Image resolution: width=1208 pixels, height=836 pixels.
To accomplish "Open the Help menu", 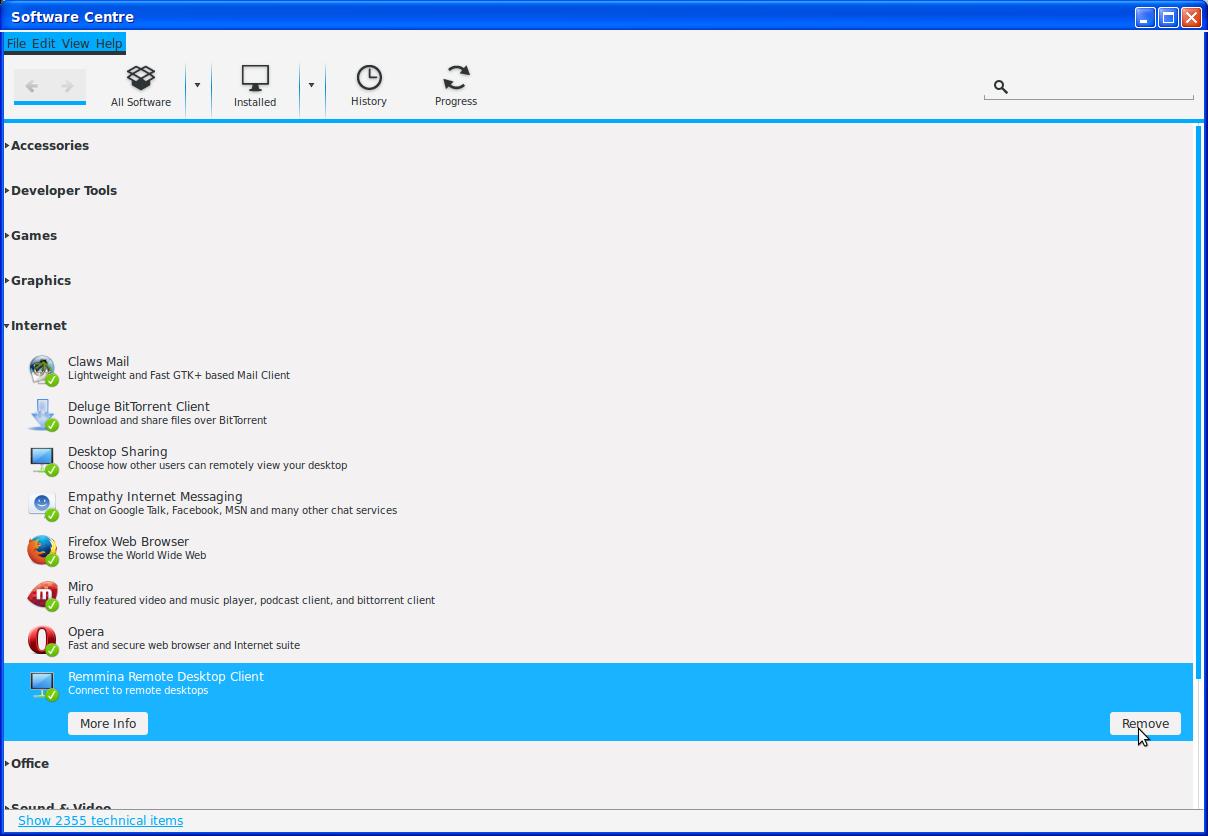I will [109, 44].
